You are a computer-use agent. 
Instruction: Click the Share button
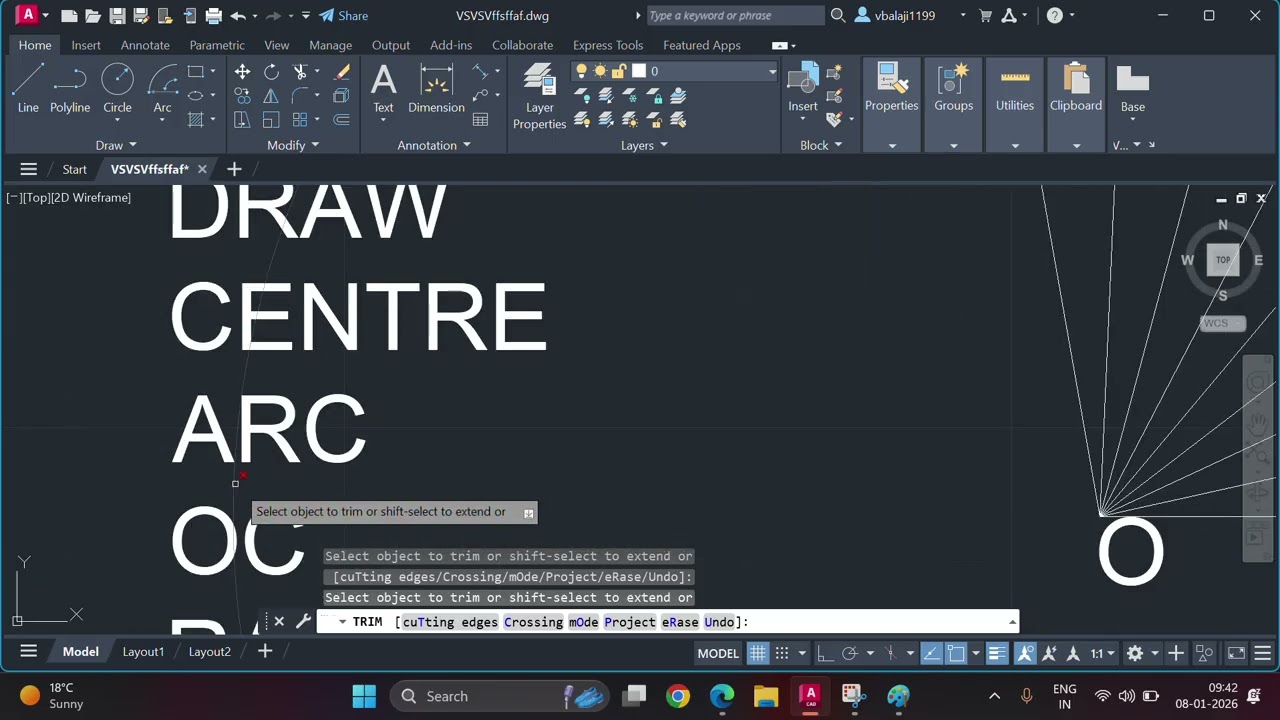(343, 16)
